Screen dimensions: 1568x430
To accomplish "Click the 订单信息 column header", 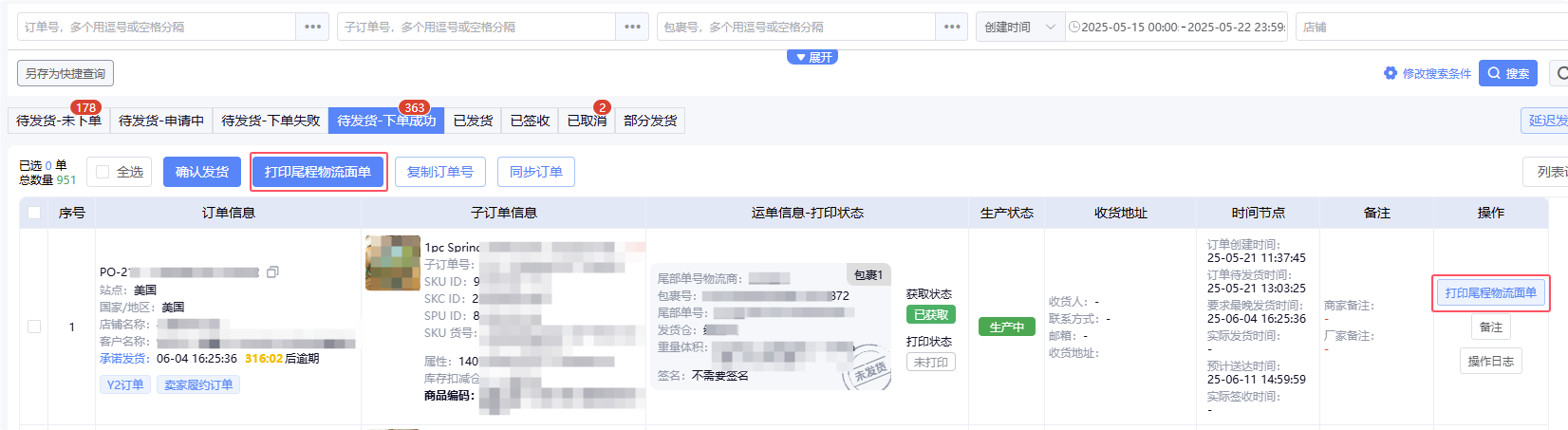I will (x=229, y=213).
